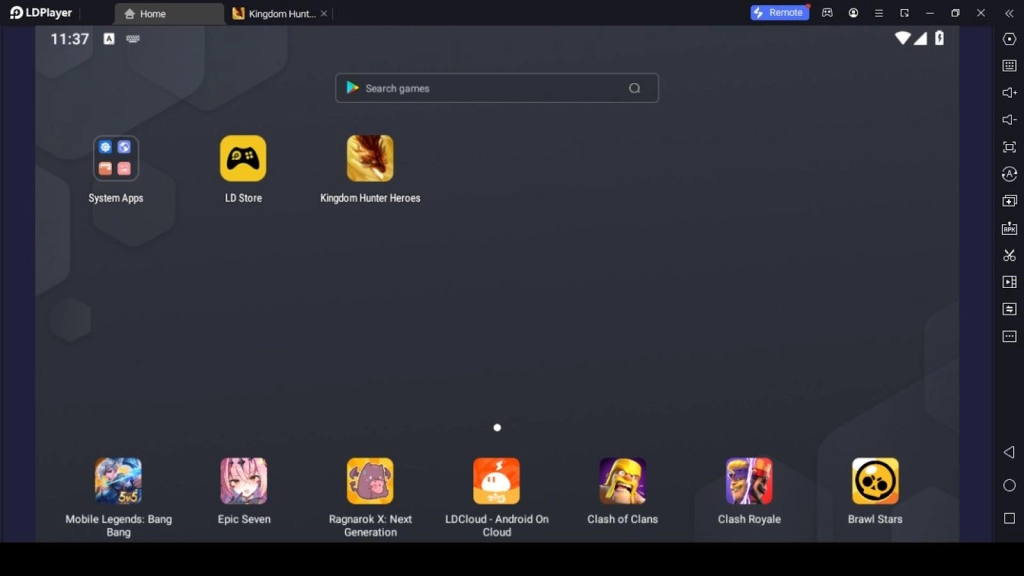Launch Clash of Clans

point(622,481)
